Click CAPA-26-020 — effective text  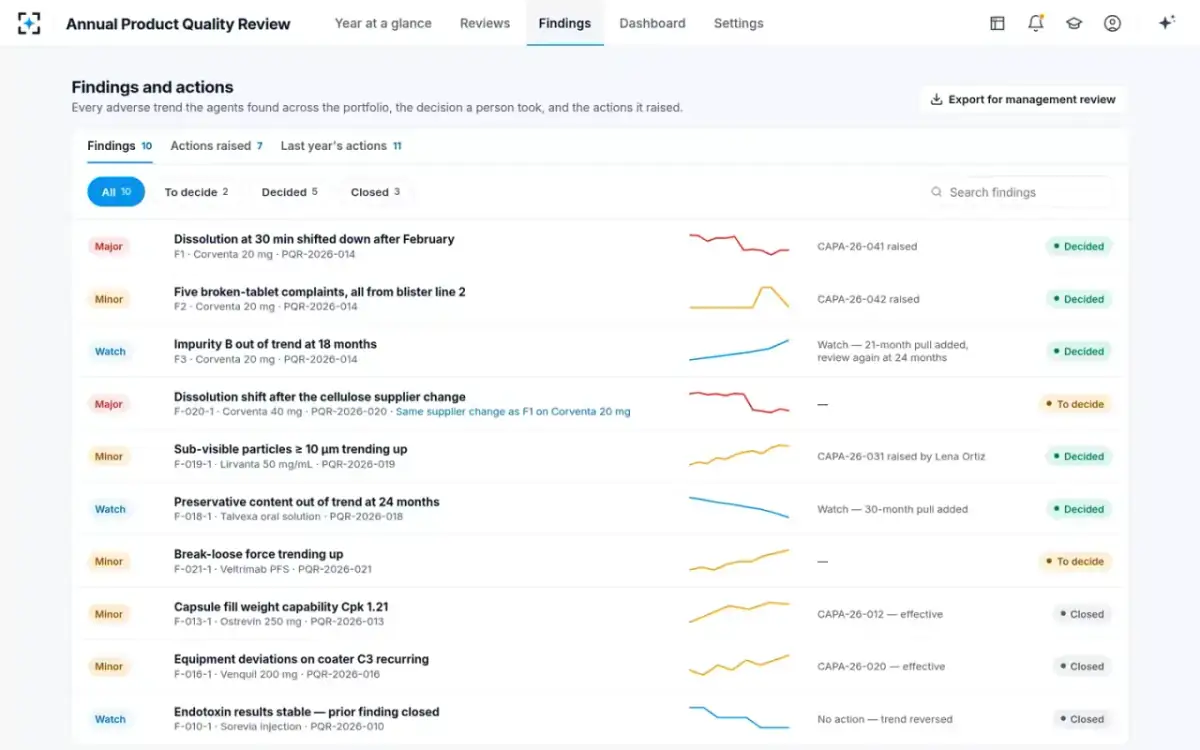tap(881, 666)
